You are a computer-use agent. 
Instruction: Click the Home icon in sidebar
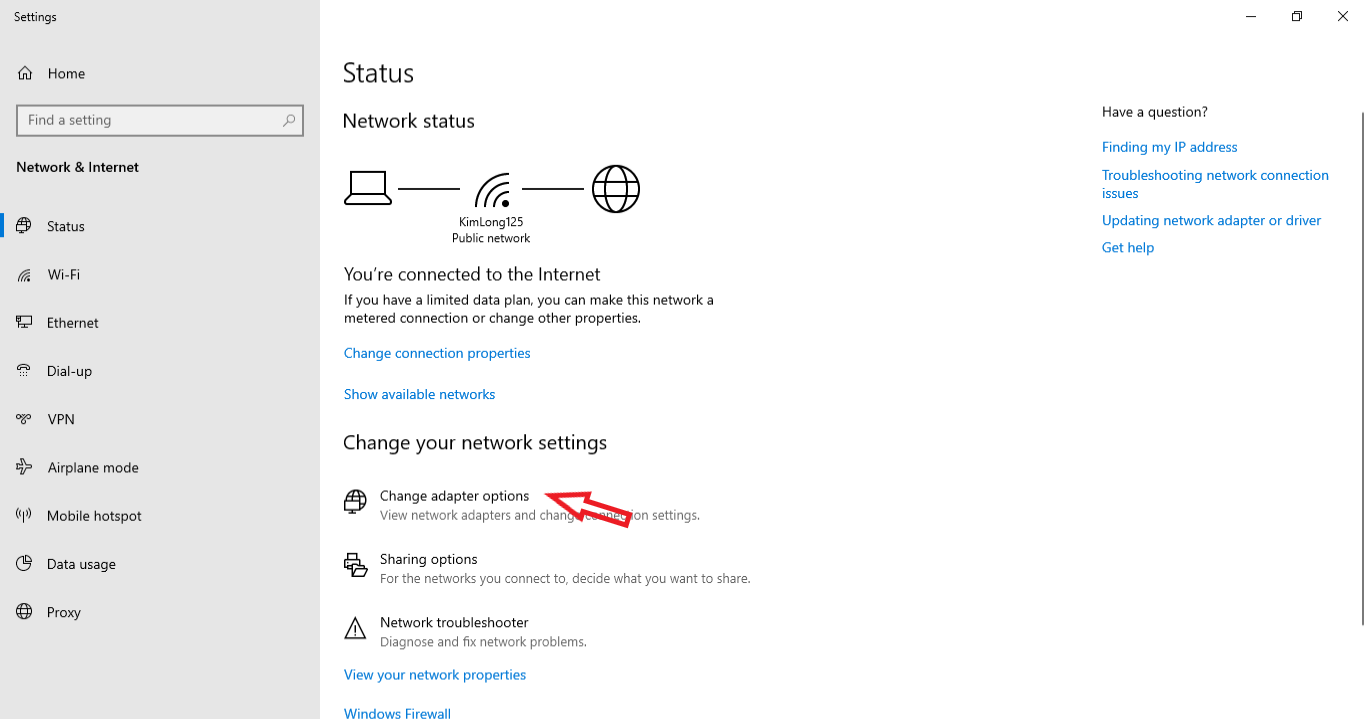click(x=25, y=74)
